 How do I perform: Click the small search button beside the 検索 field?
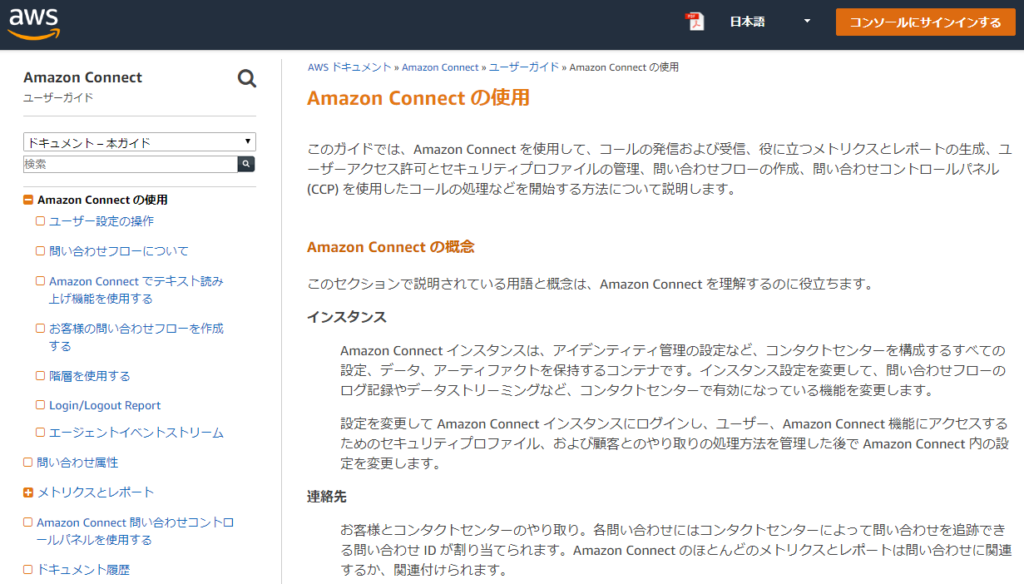(x=246, y=164)
